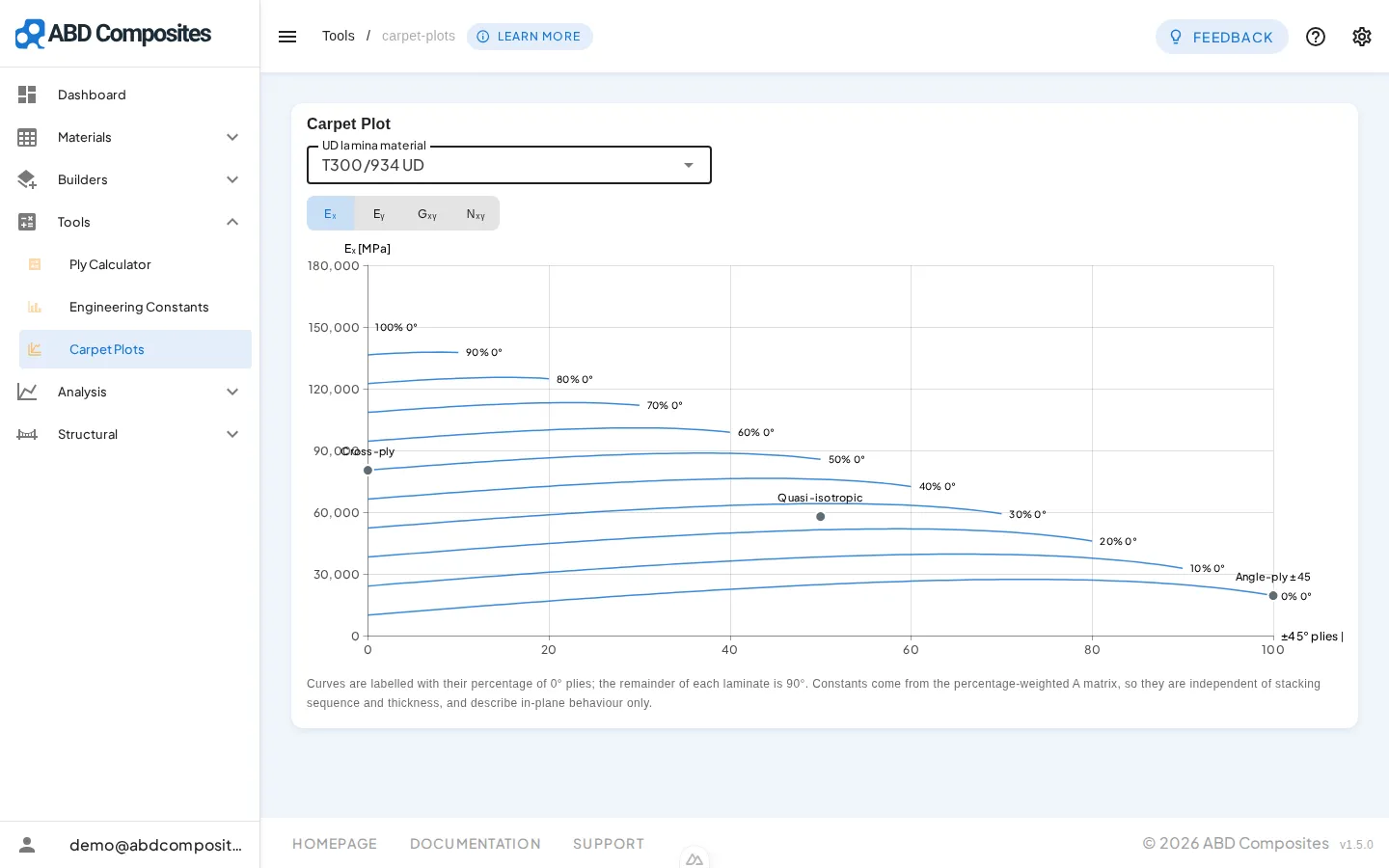1389x868 pixels.
Task: Click the user account avatar icon
Action: click(27, 845)
